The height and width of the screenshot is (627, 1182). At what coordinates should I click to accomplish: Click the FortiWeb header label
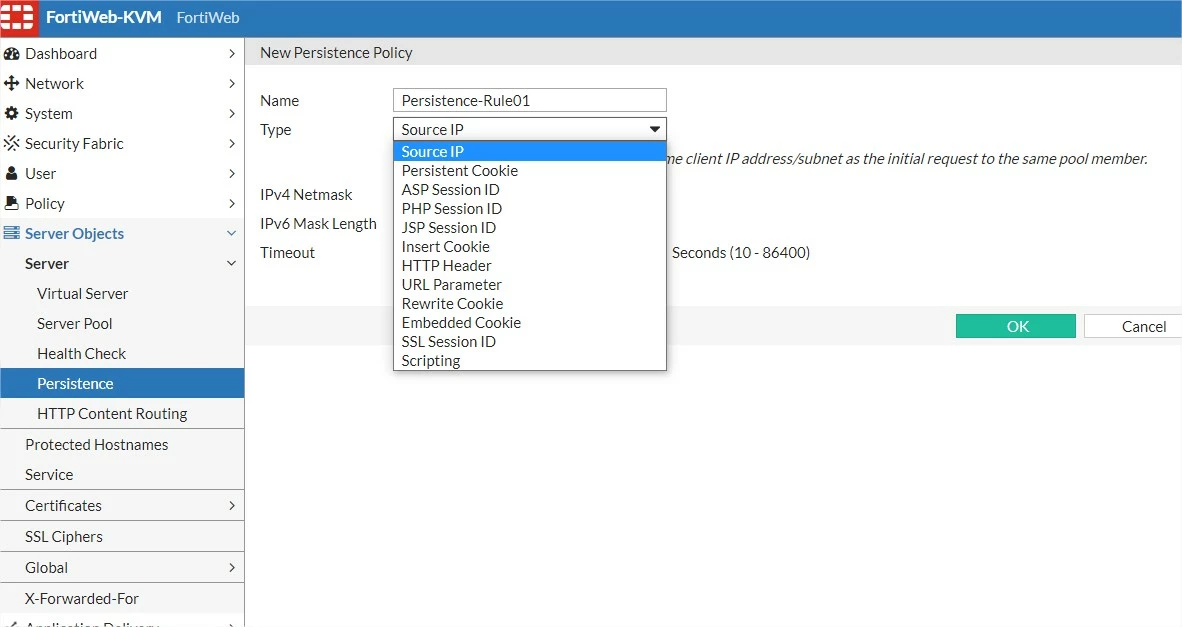tap(208, 17)
